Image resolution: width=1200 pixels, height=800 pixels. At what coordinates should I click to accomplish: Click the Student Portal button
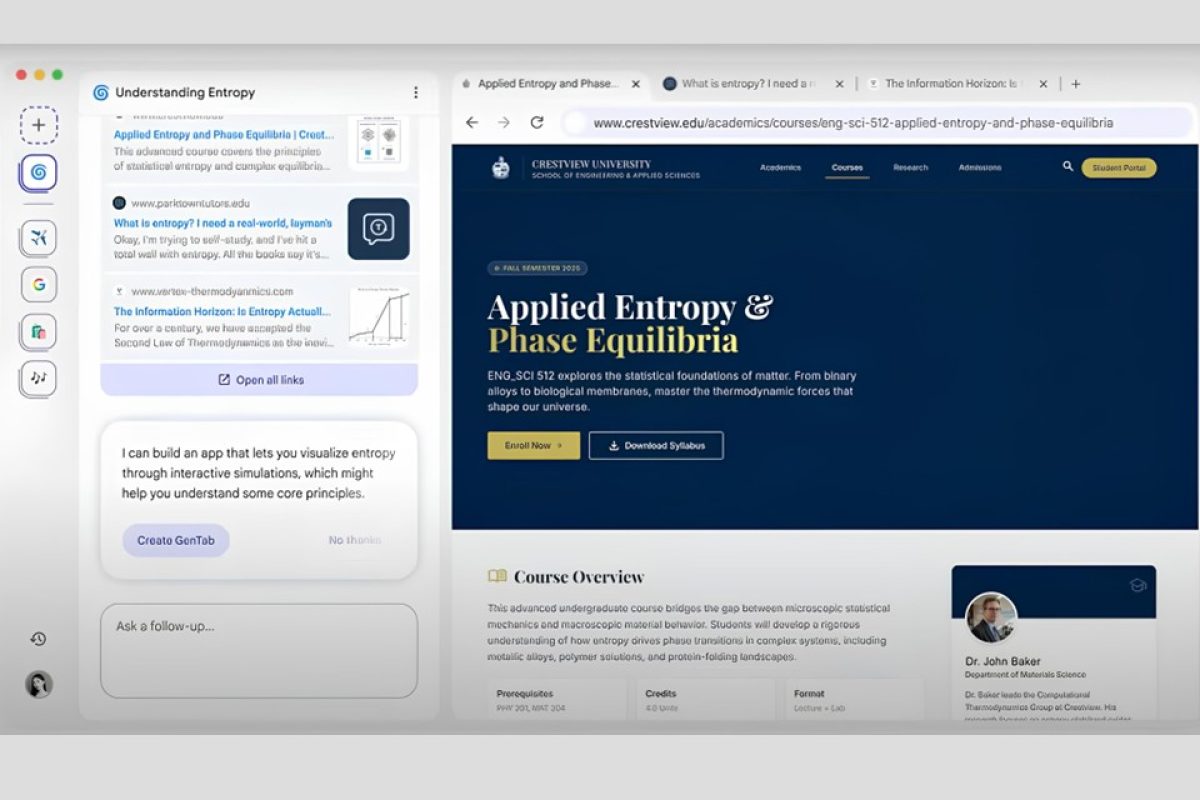coord(1119,168)
